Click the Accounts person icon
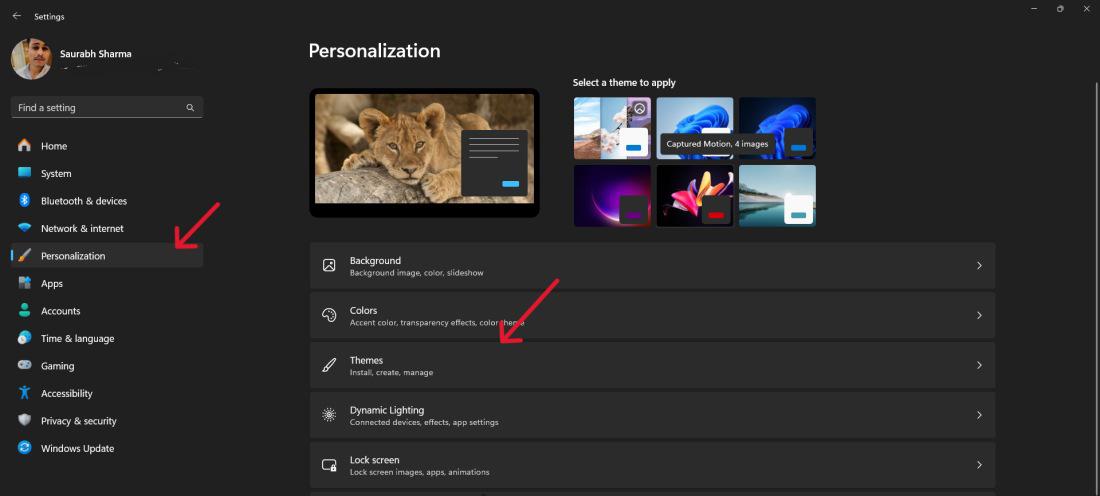Image resolution: width=1100 pixels, height=496 pixels. coord(25,311)
